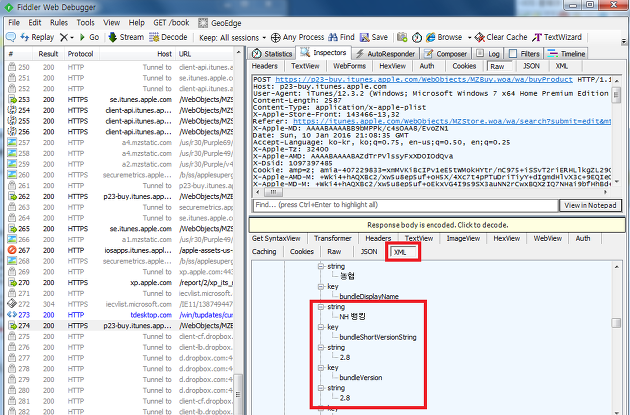The image size is (630, 415).
Task: Select session 274 p23-buy.itunes row
Action: [x=120, y=326]
